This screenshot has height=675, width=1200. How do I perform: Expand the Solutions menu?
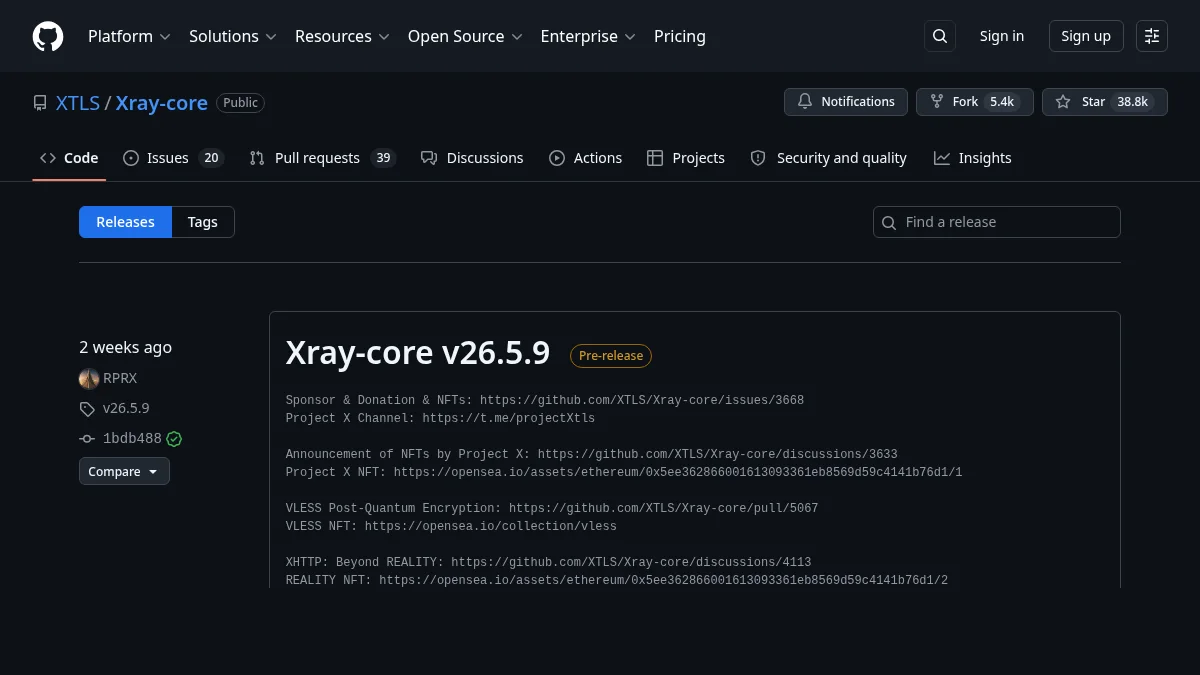pyautogui.click(x=232, y=36)
